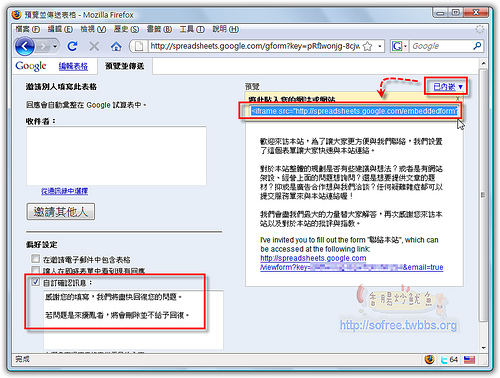Click the Firefox icon in the title bar
This screenshot has width=500, height=378.
(17, 15)
